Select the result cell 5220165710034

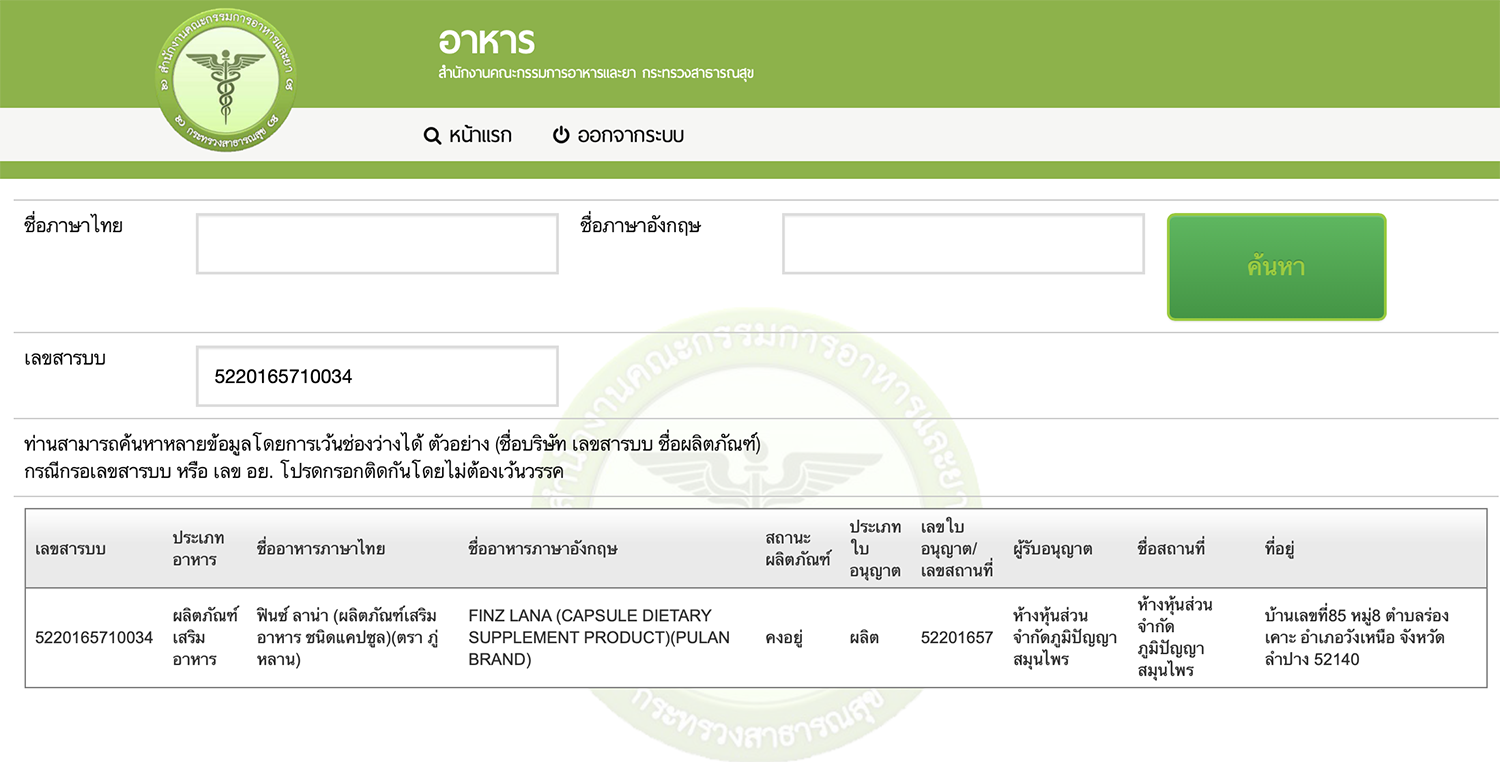[x=94, y=638]
